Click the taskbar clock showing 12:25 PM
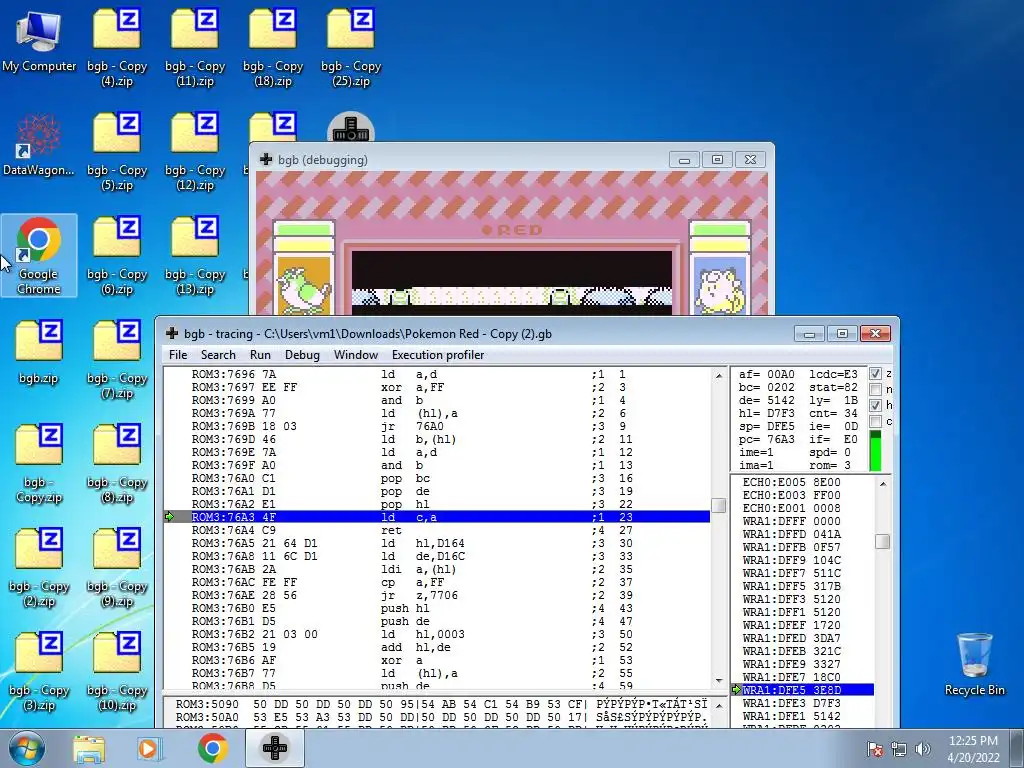The height and width of the screenshot is (768, 1024). 973,749
